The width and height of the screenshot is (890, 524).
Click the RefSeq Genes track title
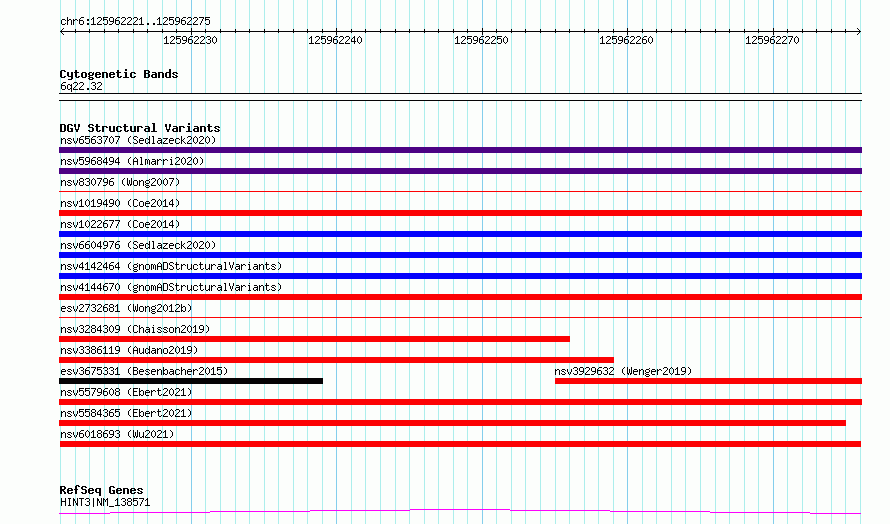coord(101,490)
